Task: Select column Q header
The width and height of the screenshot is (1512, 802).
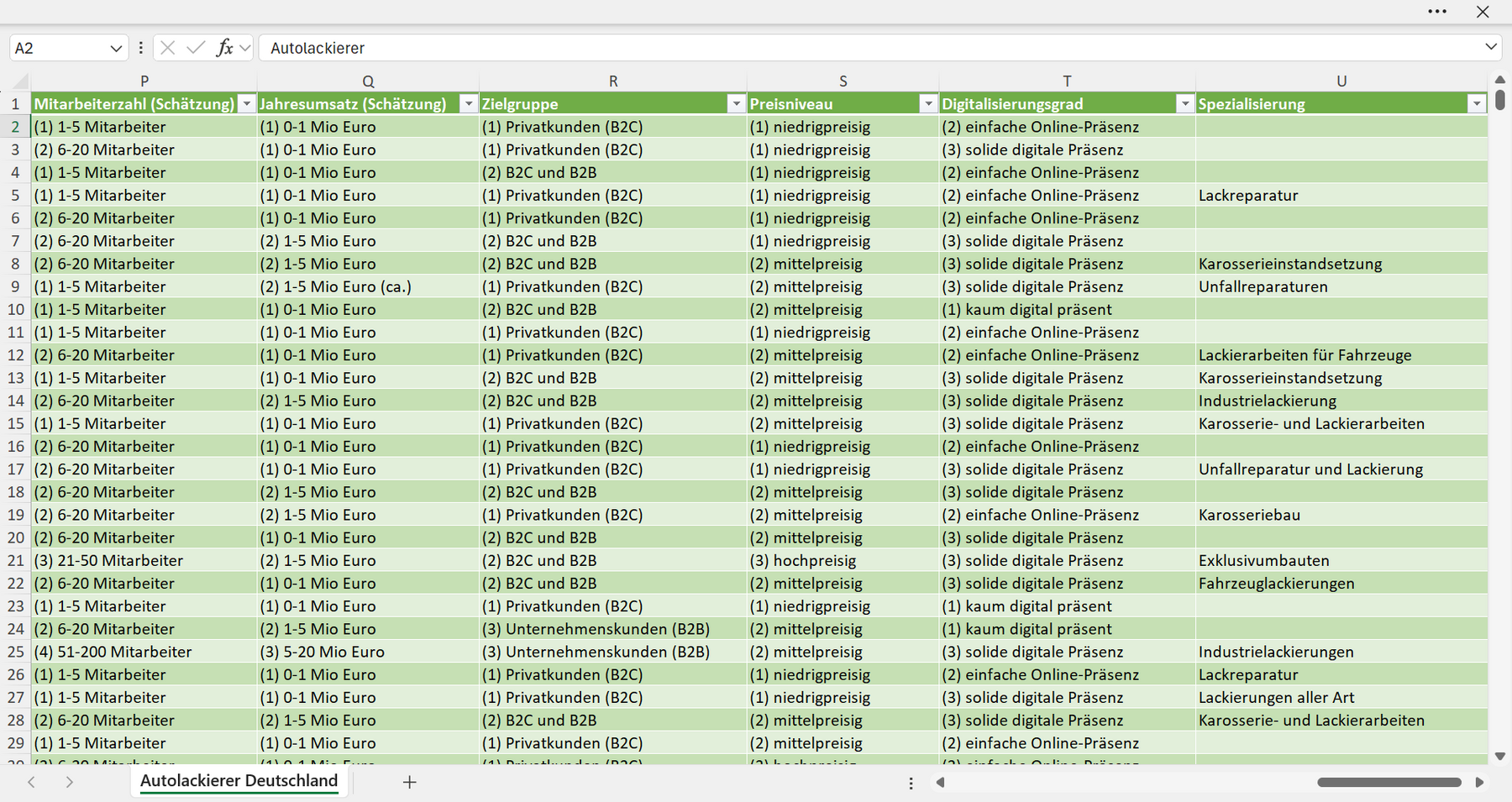Action: [x=368, y=81]
